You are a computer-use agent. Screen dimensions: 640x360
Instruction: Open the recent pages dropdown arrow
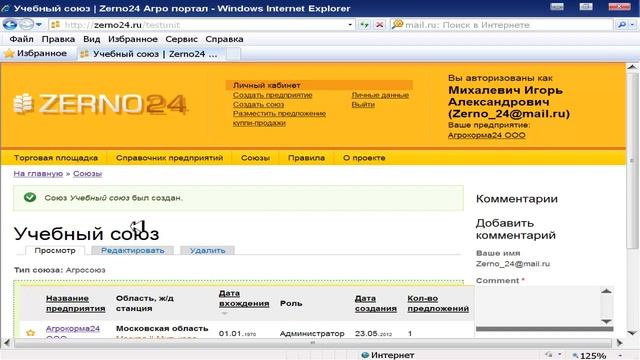[39, 25]
